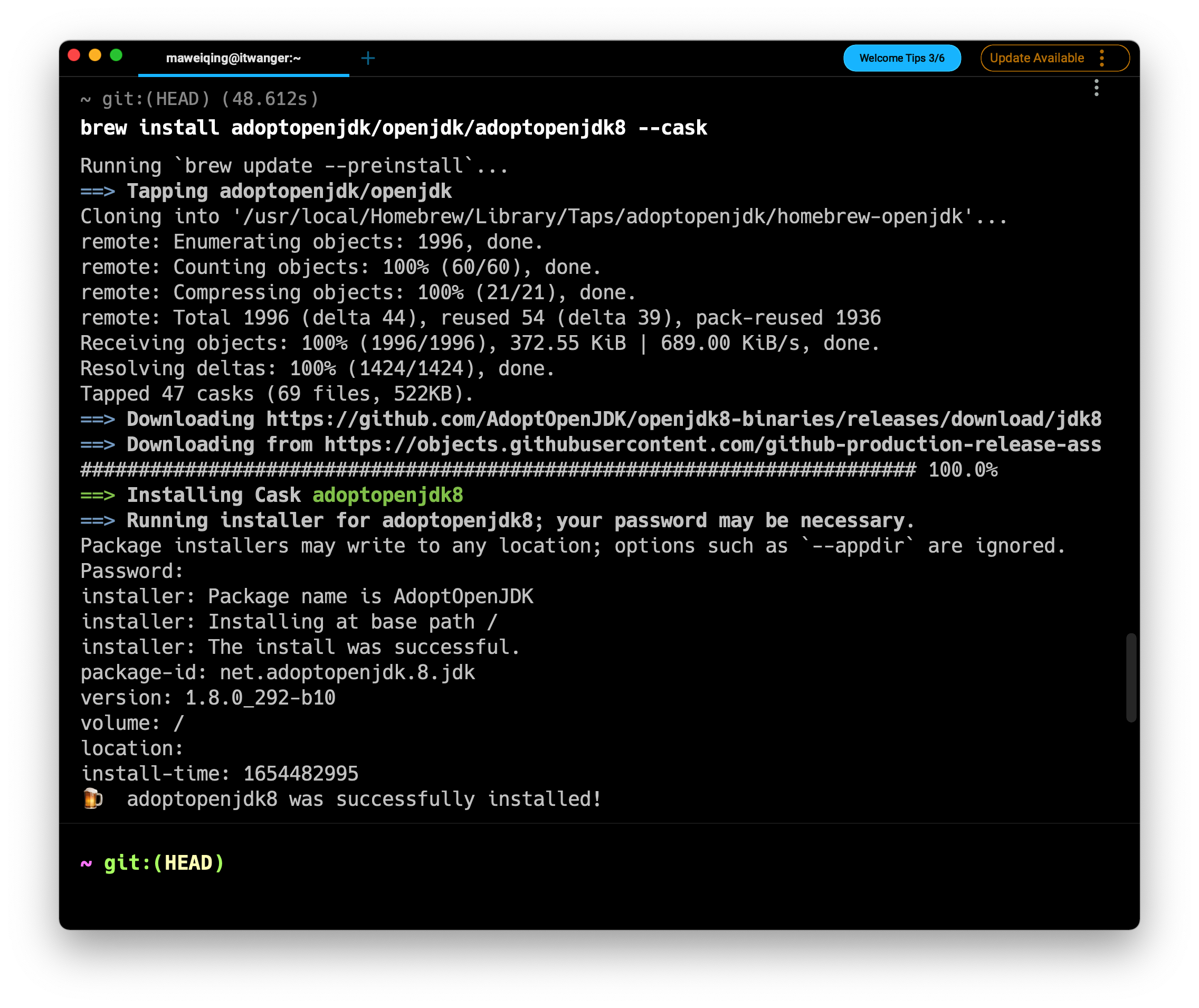The height and width of the screenshot is (1008, 1199).
Task: Click the brew install command text
Action: tap(393, 128)
